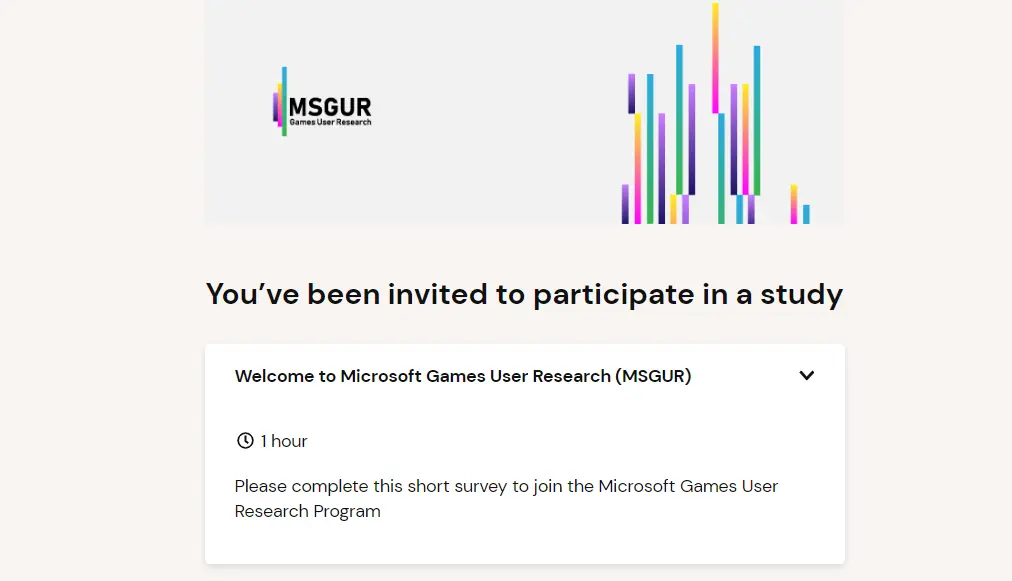Click Games User Research logo subtitle
1012x581 pixels.
tap(330, 122)
